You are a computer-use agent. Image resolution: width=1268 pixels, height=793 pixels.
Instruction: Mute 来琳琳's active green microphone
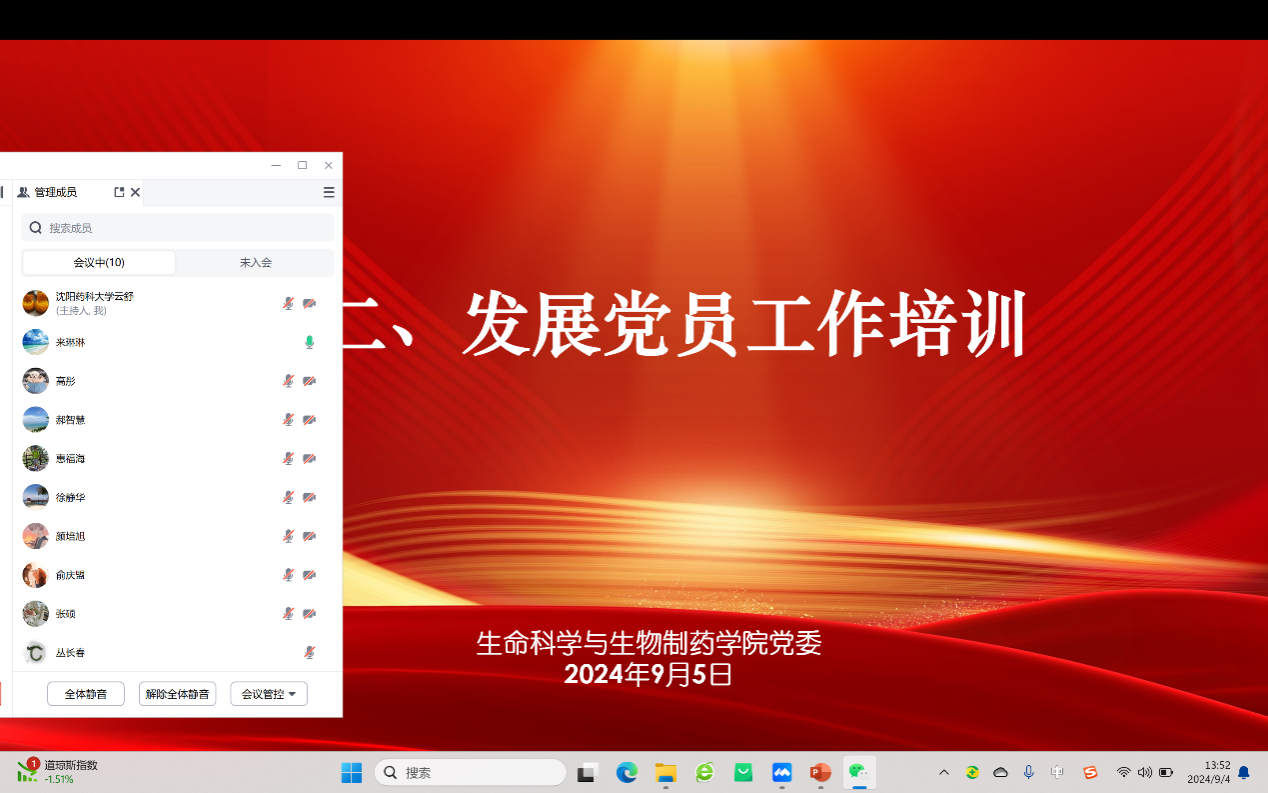309,342
